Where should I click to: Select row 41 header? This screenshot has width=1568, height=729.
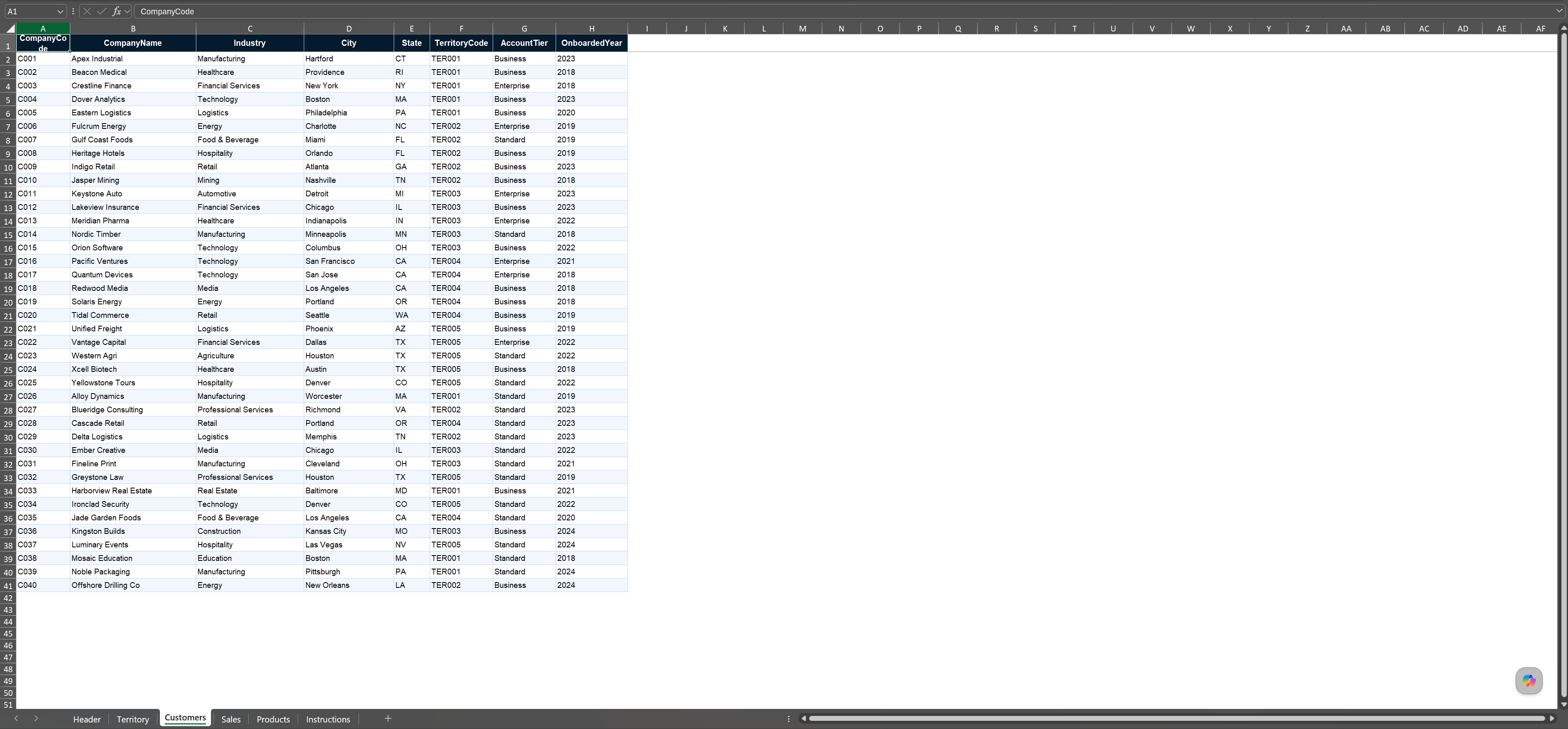8,585
